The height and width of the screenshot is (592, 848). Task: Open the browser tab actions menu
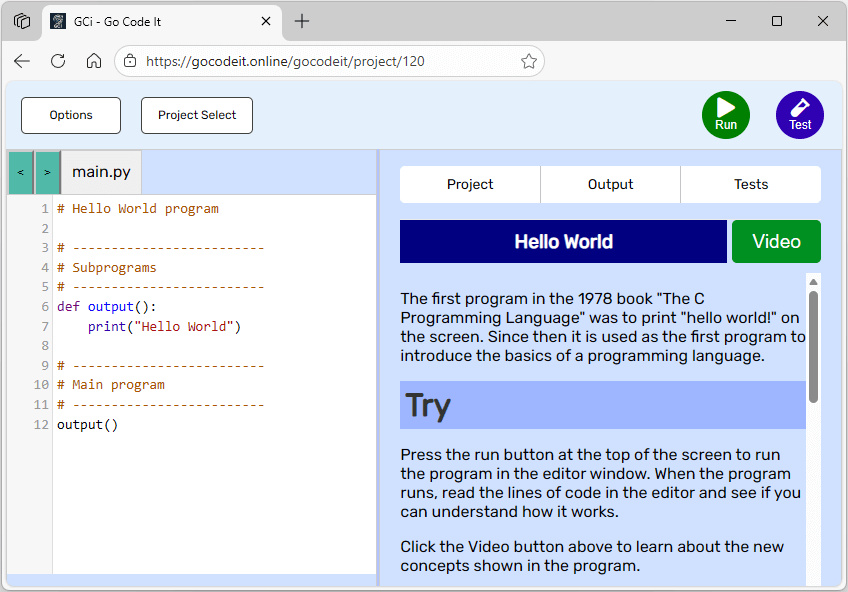(22, 21)
